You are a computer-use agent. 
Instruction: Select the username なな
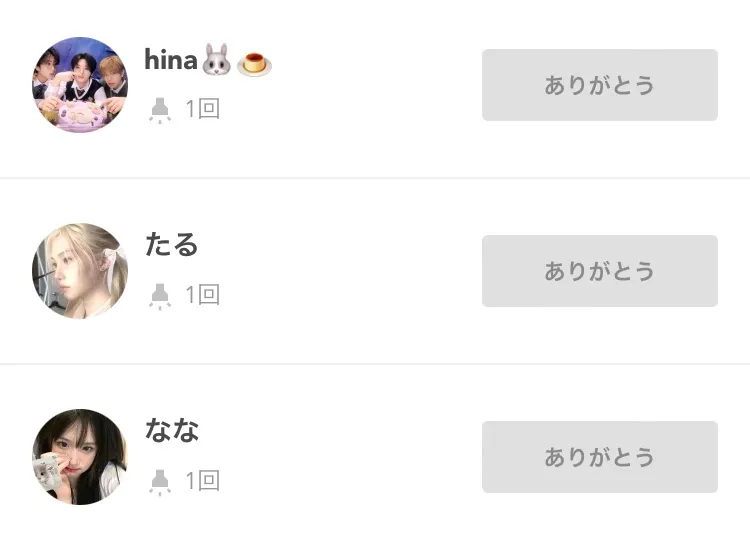click(x=172, y=430)
